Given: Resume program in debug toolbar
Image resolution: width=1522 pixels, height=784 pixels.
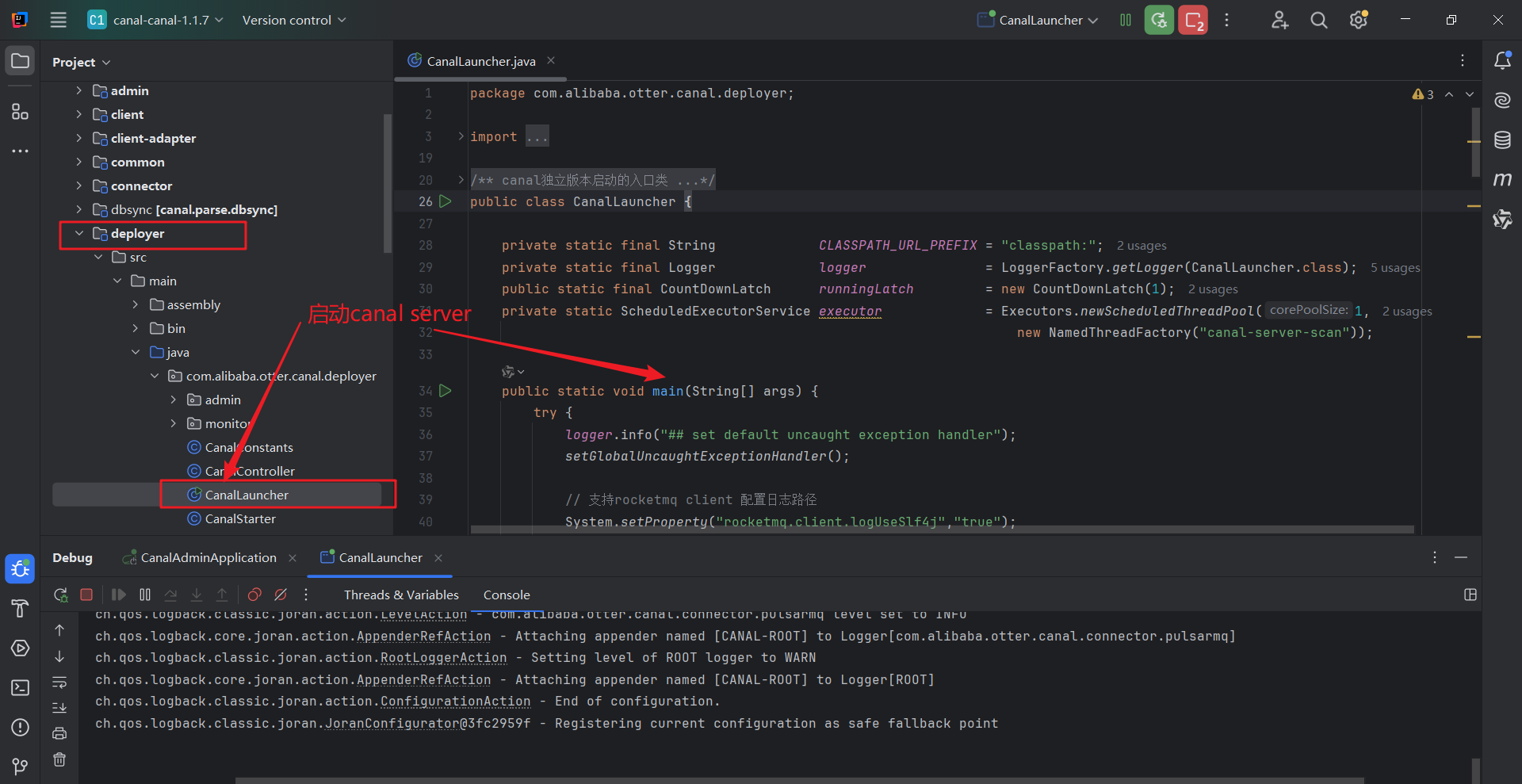Looking at the screenshot, I should point(119,595).
